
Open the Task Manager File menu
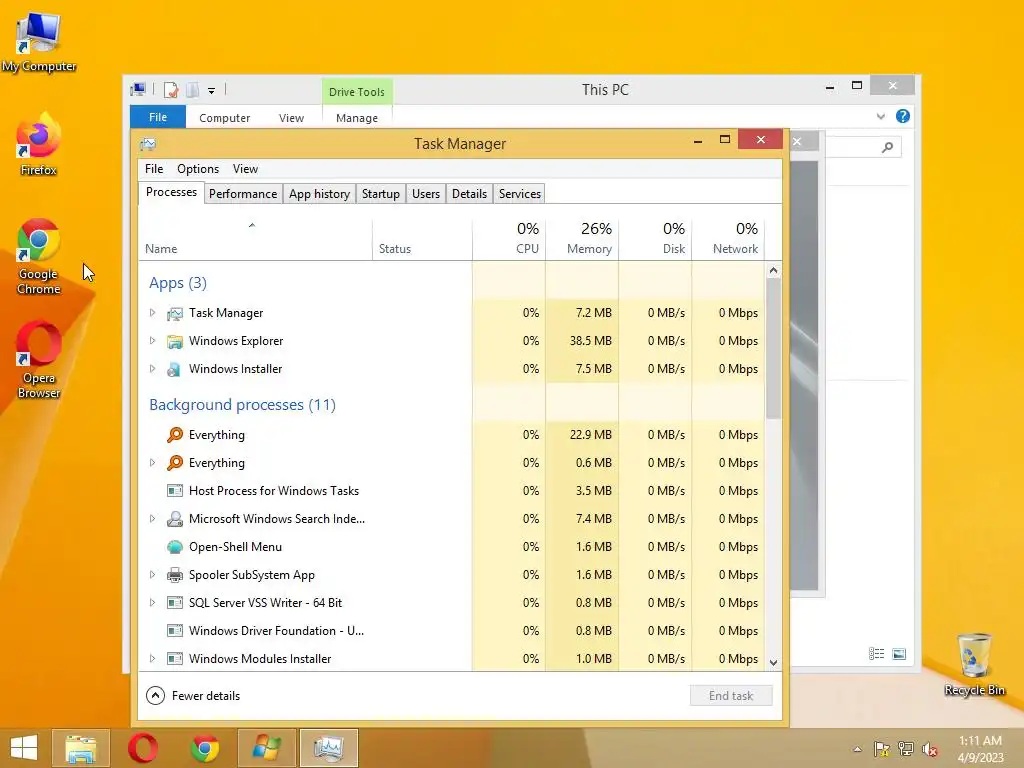click(154, 169)
